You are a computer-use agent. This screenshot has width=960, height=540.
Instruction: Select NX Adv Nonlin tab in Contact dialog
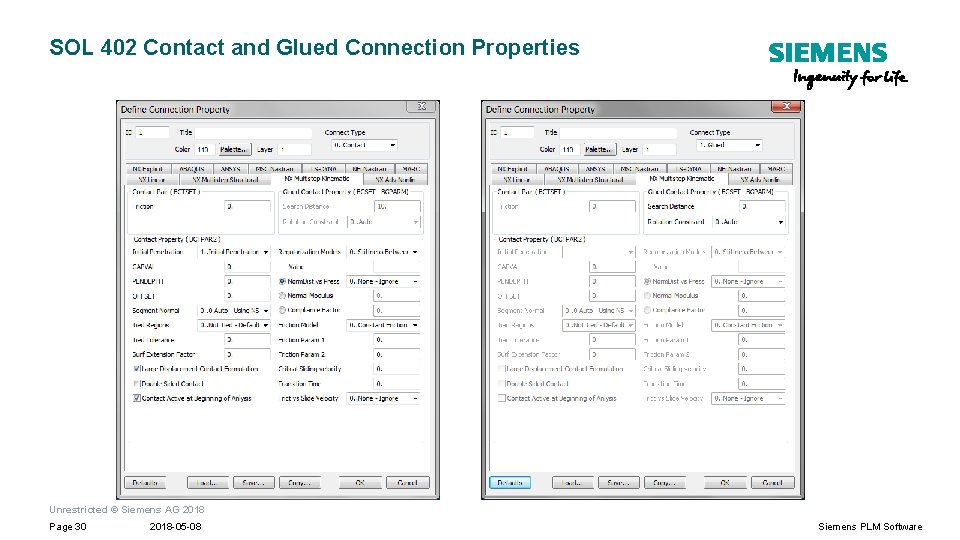395,180
